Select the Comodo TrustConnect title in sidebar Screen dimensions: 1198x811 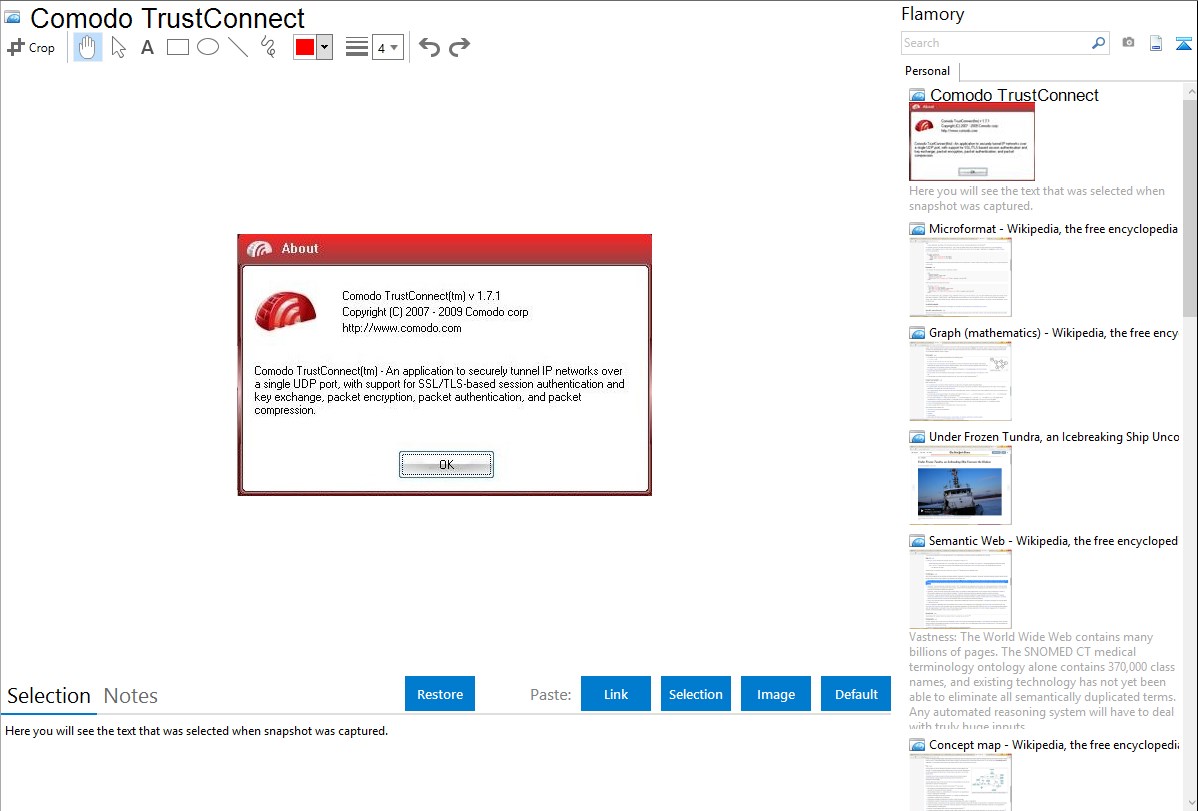pos(1014,95)
